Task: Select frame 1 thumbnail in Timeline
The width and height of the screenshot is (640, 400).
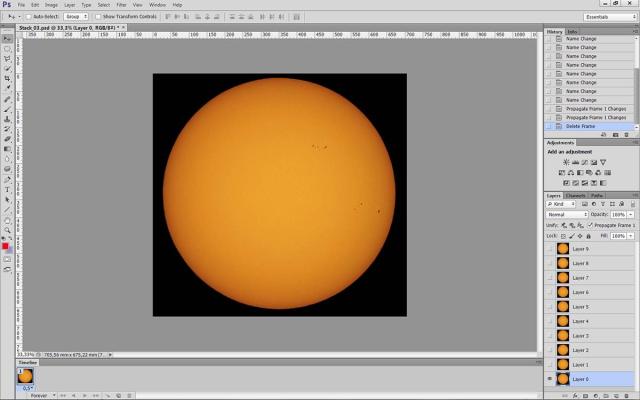Action: (26, 376)
